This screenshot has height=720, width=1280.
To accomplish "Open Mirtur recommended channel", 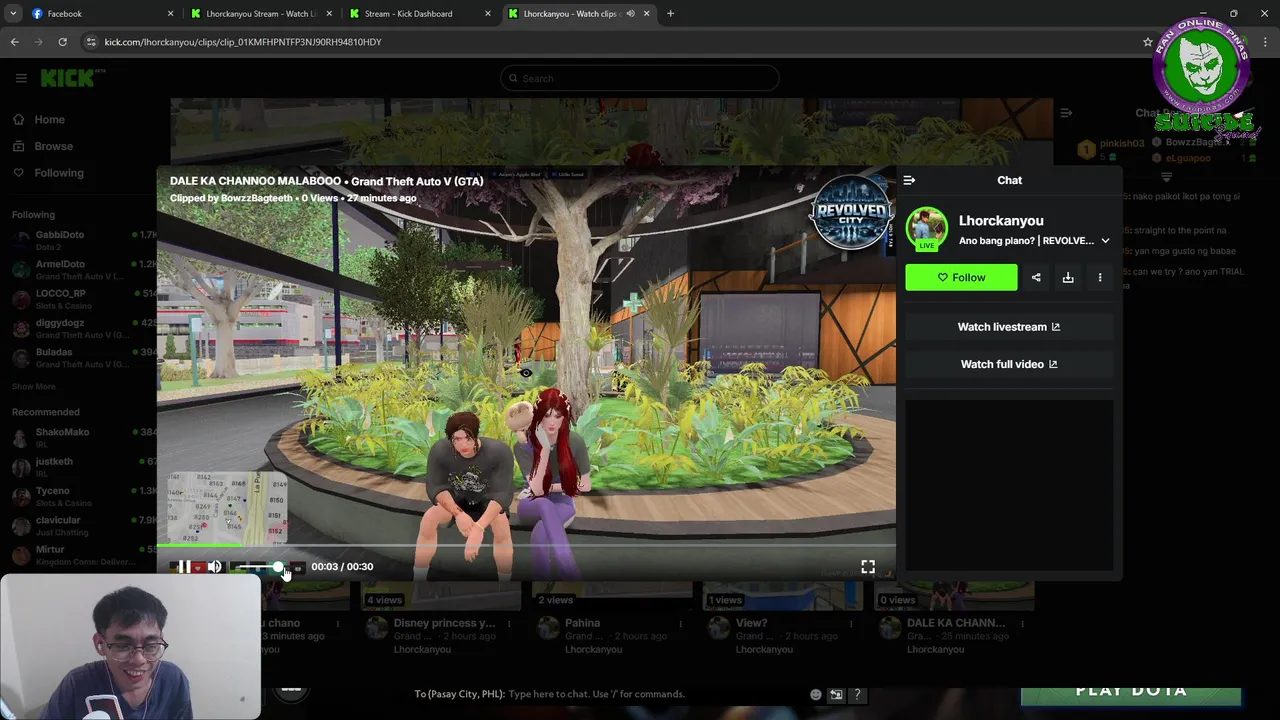I will tap(82, 556).
